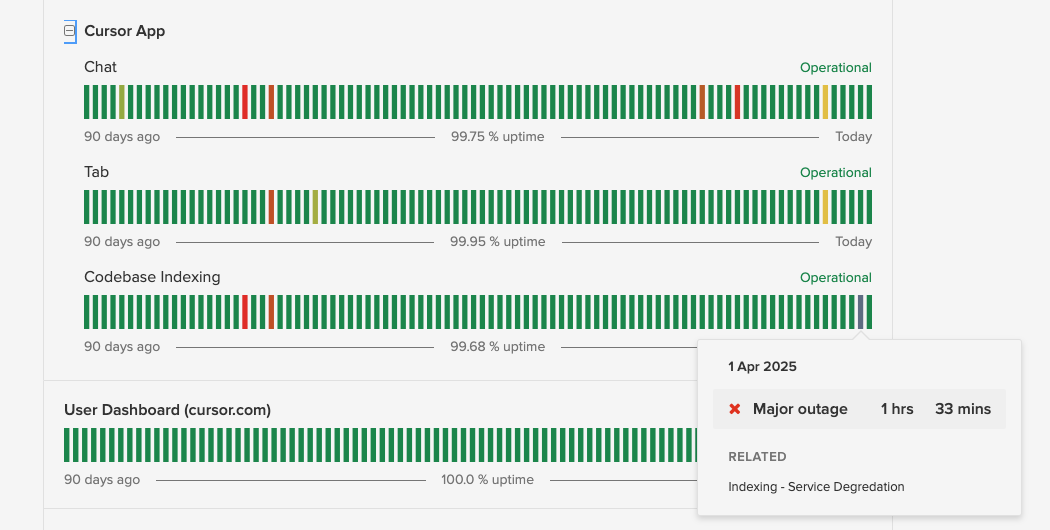Open the Indexing - Service Degredation incident link
The image size is (1050, 530).
[x=816, y=486]
